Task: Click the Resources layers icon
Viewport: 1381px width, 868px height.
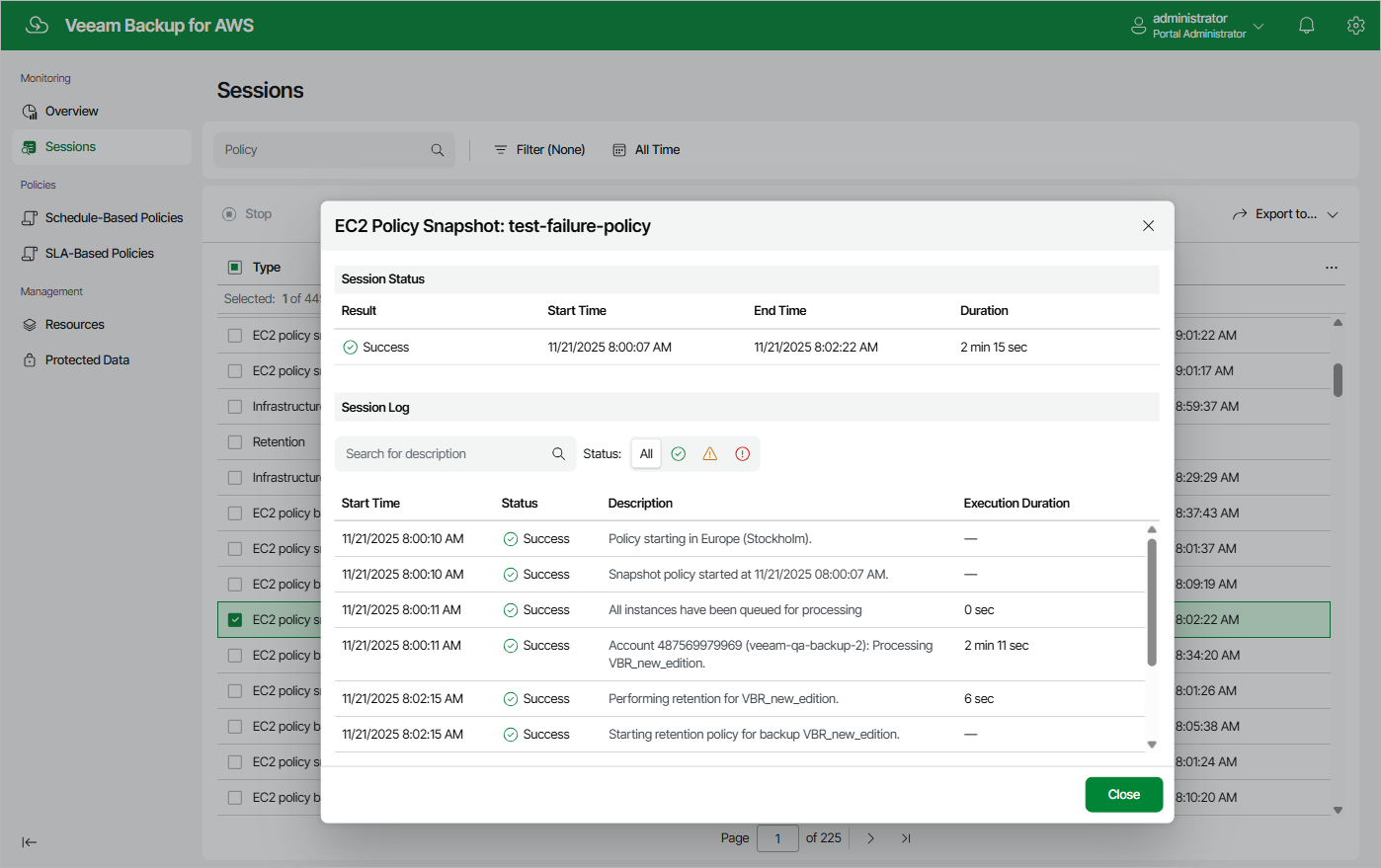Action: [30, 325]
